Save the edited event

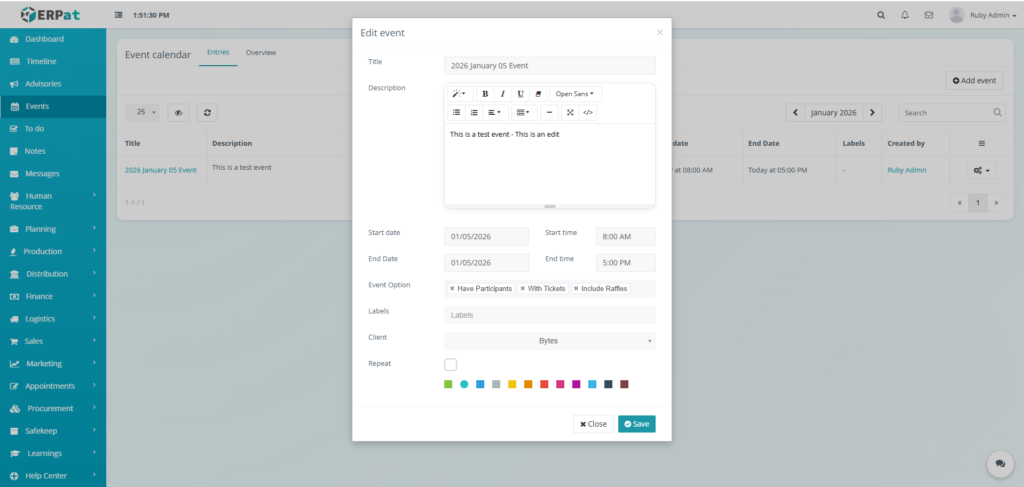[637, 424]
